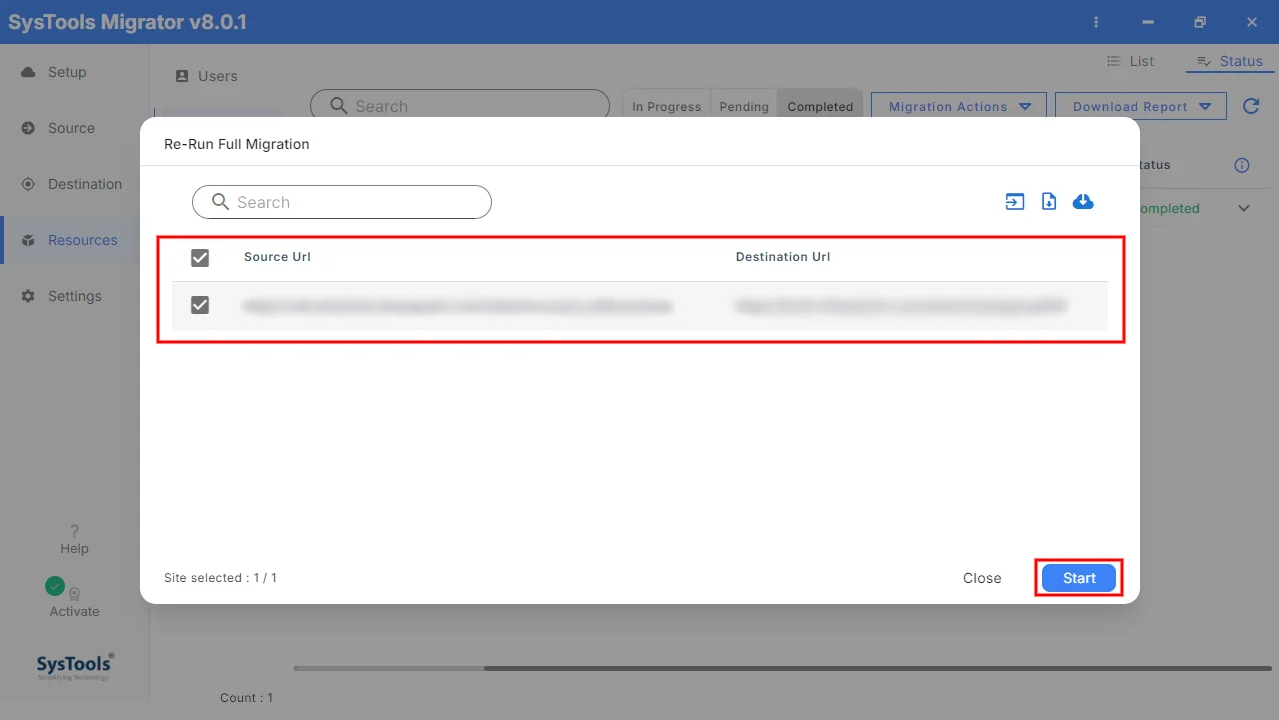This screenshot has width=1279, height=720.
Task: Switch to the Status view tab
Action: point(1230,61)
